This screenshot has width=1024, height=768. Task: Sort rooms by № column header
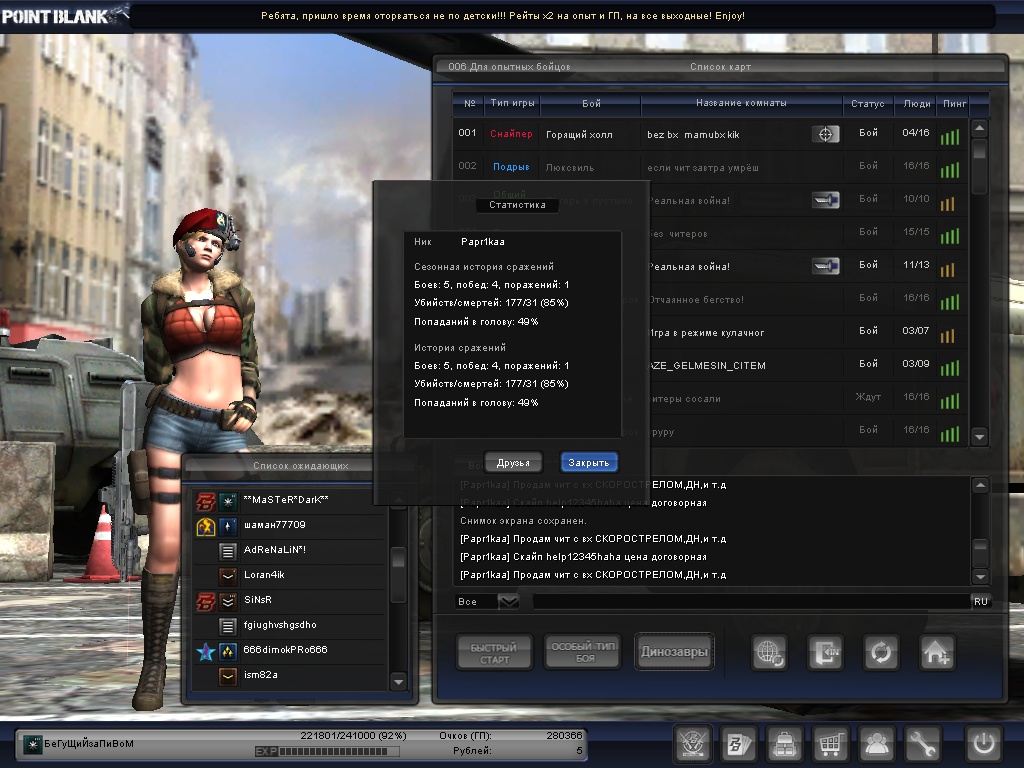(469, 103)
